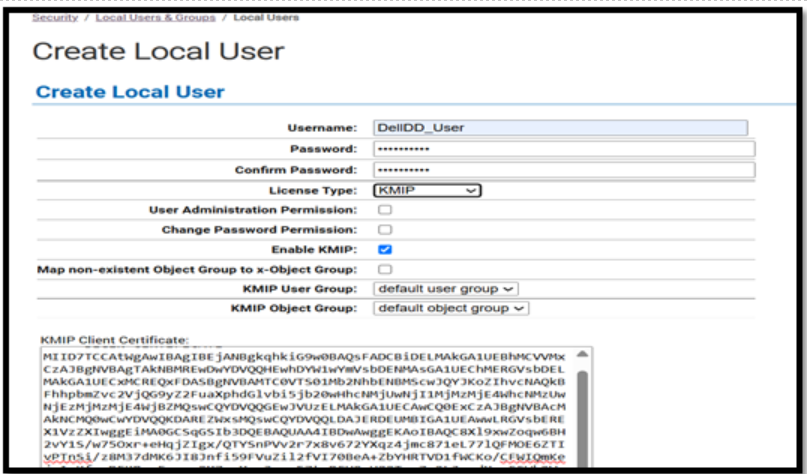
Task: Click the KMIP User Group label
Action: coord(300,289)
